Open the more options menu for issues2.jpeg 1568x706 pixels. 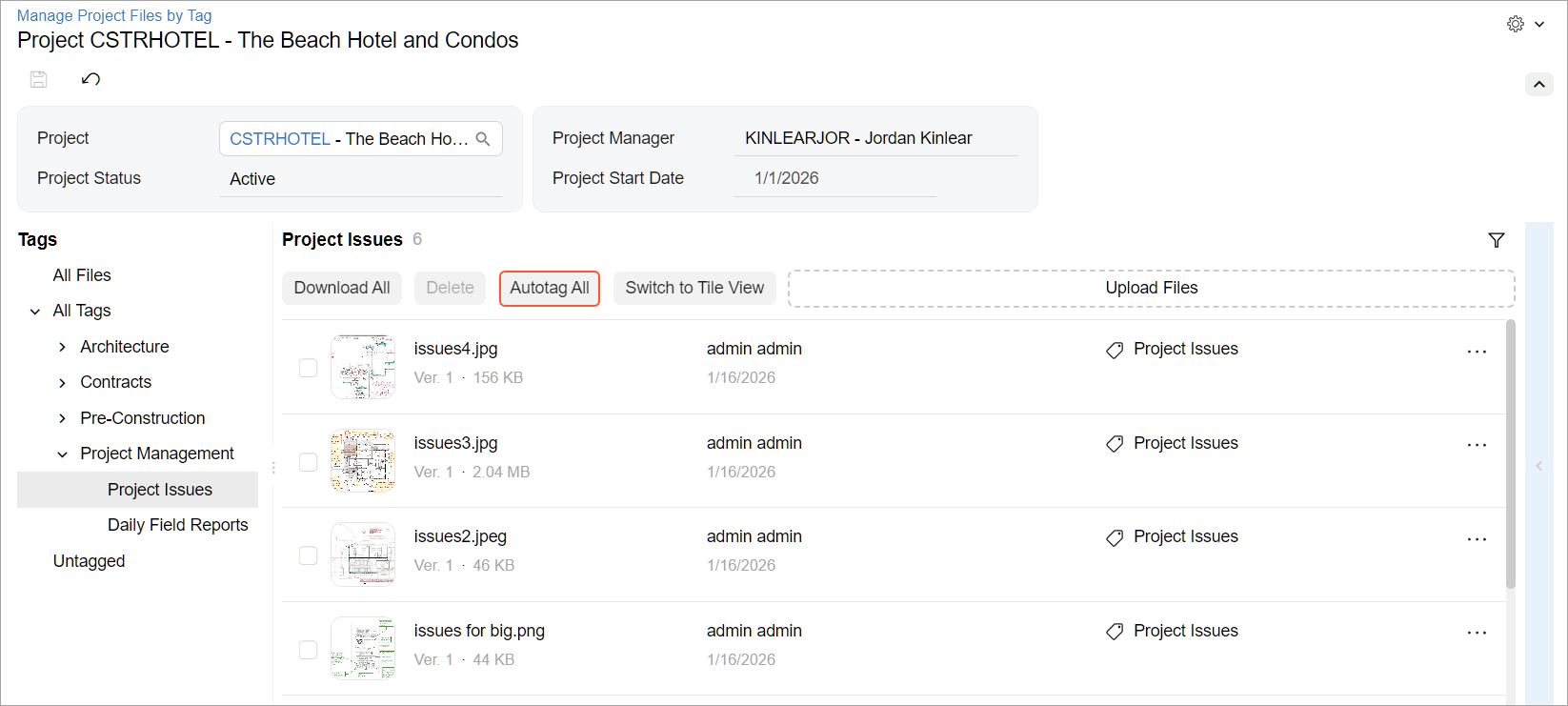(1477, 539)
